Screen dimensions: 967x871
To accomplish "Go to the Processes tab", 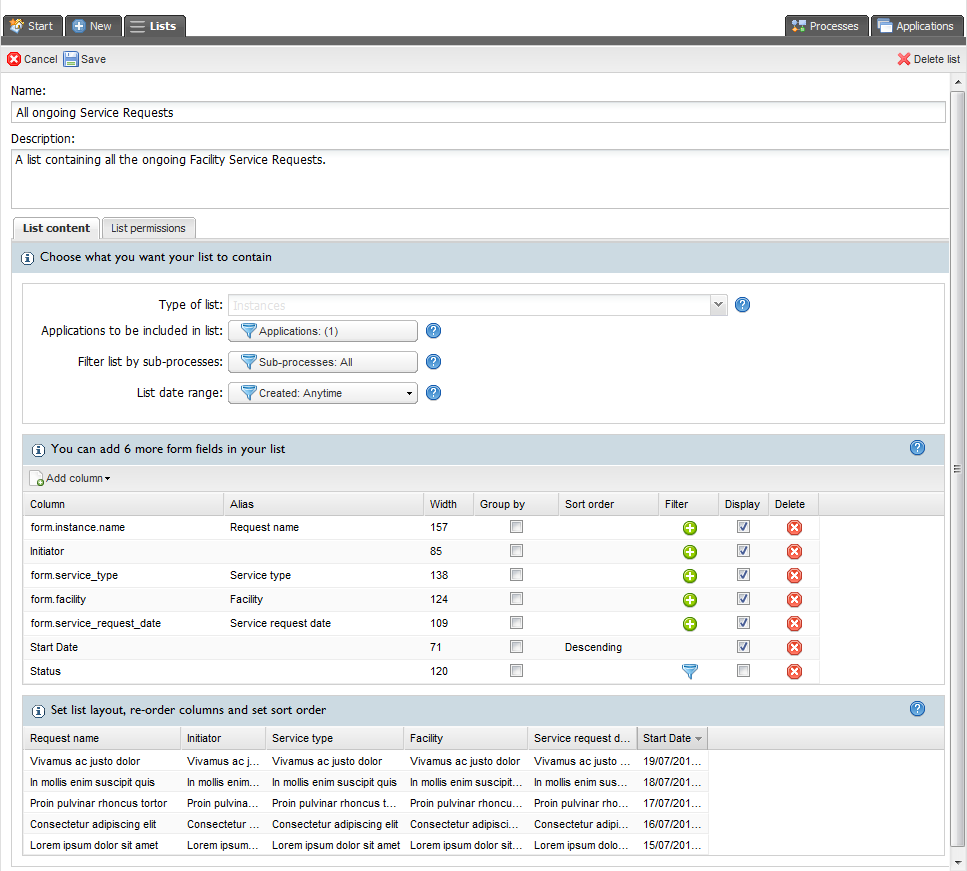I will coord(825,26).
